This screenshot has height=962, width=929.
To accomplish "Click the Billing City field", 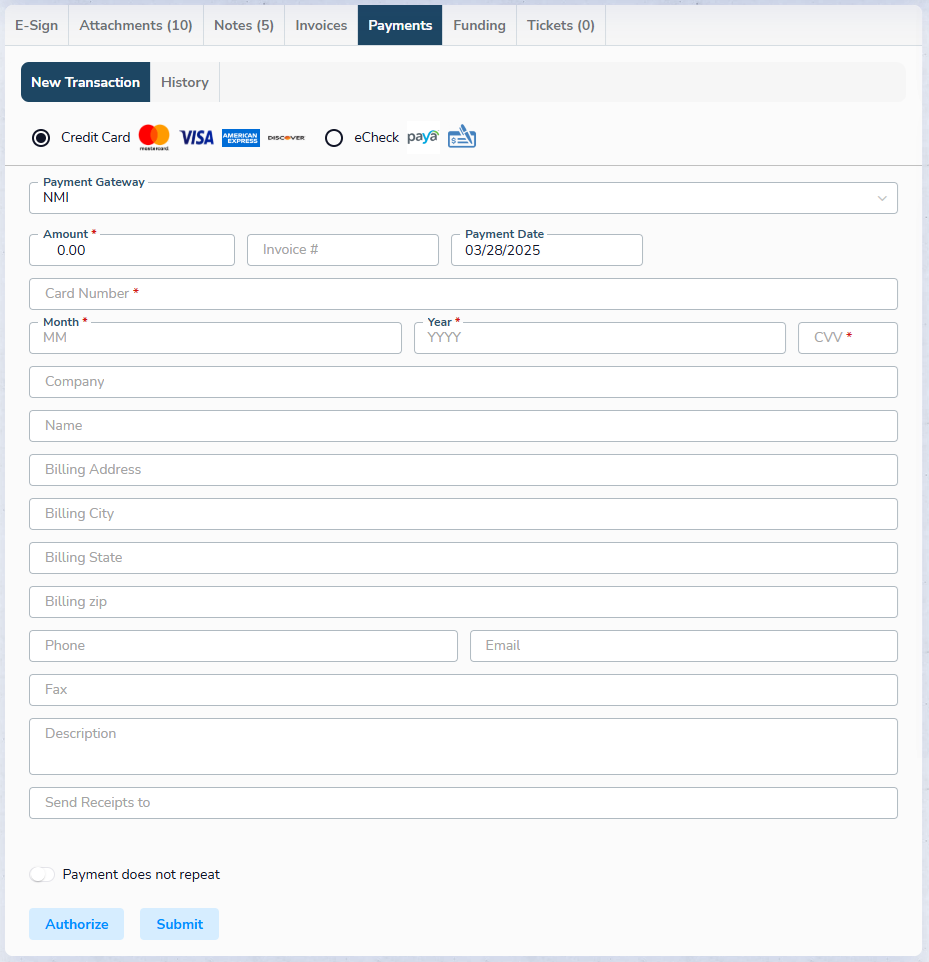I will [463, 514].
